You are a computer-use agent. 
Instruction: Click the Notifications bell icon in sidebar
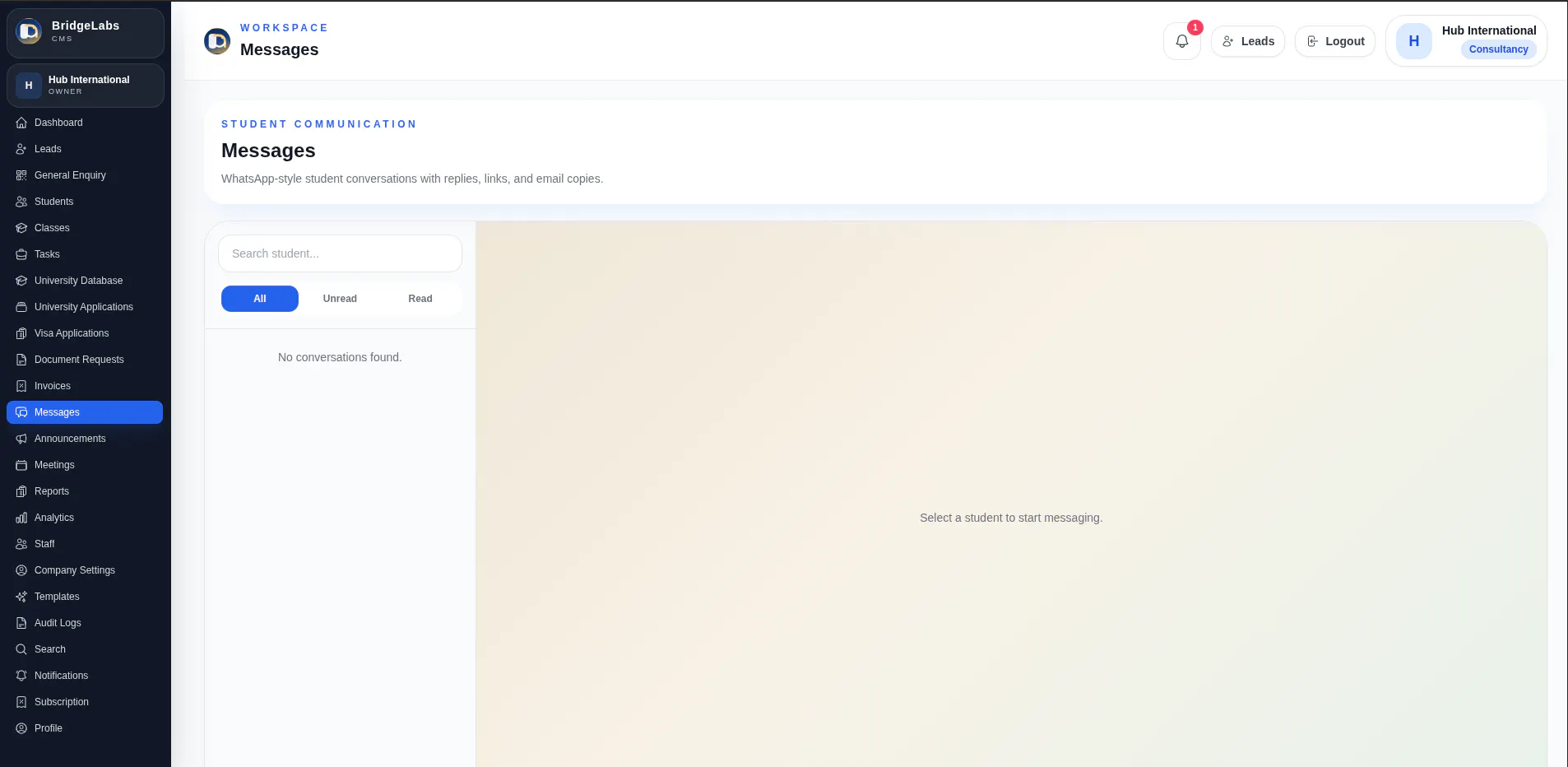(x=21, y=676)
